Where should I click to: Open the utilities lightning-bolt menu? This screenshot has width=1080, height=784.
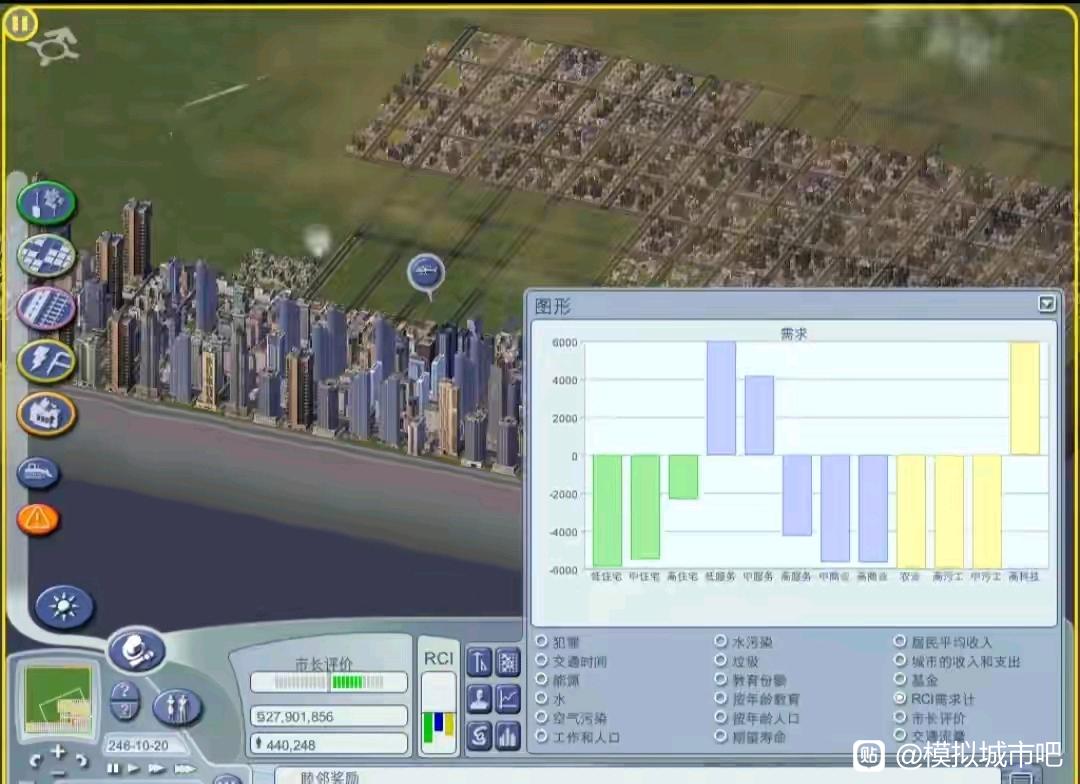click(46, 360)
